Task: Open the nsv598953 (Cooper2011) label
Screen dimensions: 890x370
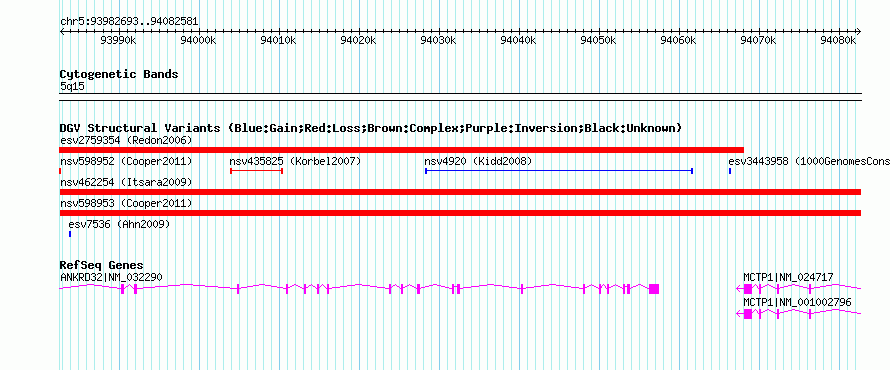Action: pos(126,203)
